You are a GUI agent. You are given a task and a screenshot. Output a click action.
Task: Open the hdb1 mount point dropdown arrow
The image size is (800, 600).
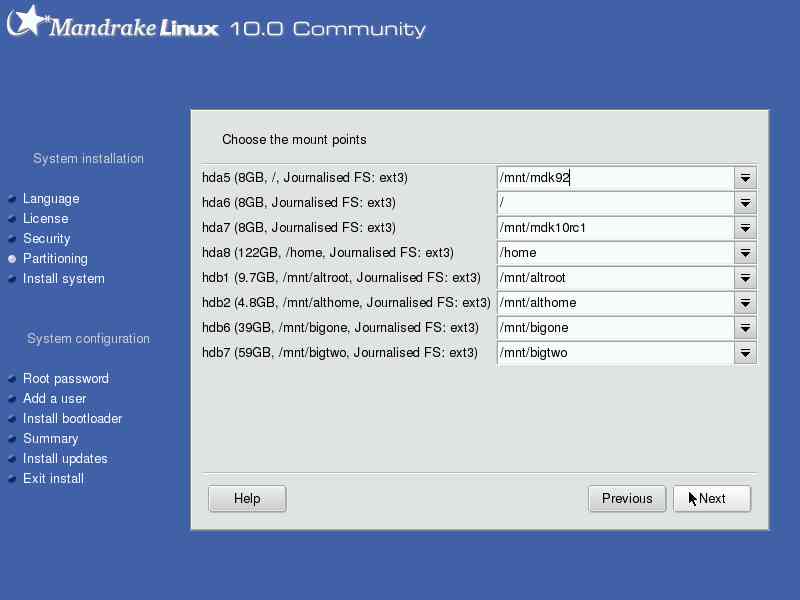[745, 278]
